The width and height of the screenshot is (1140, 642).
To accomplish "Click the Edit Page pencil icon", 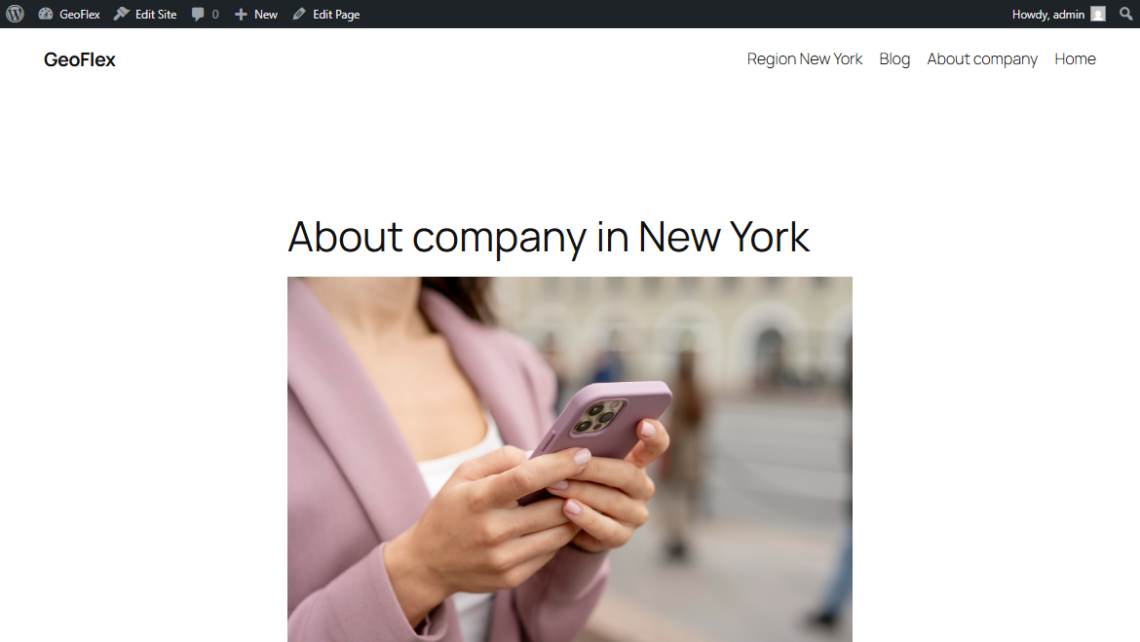I will (299, 14).
